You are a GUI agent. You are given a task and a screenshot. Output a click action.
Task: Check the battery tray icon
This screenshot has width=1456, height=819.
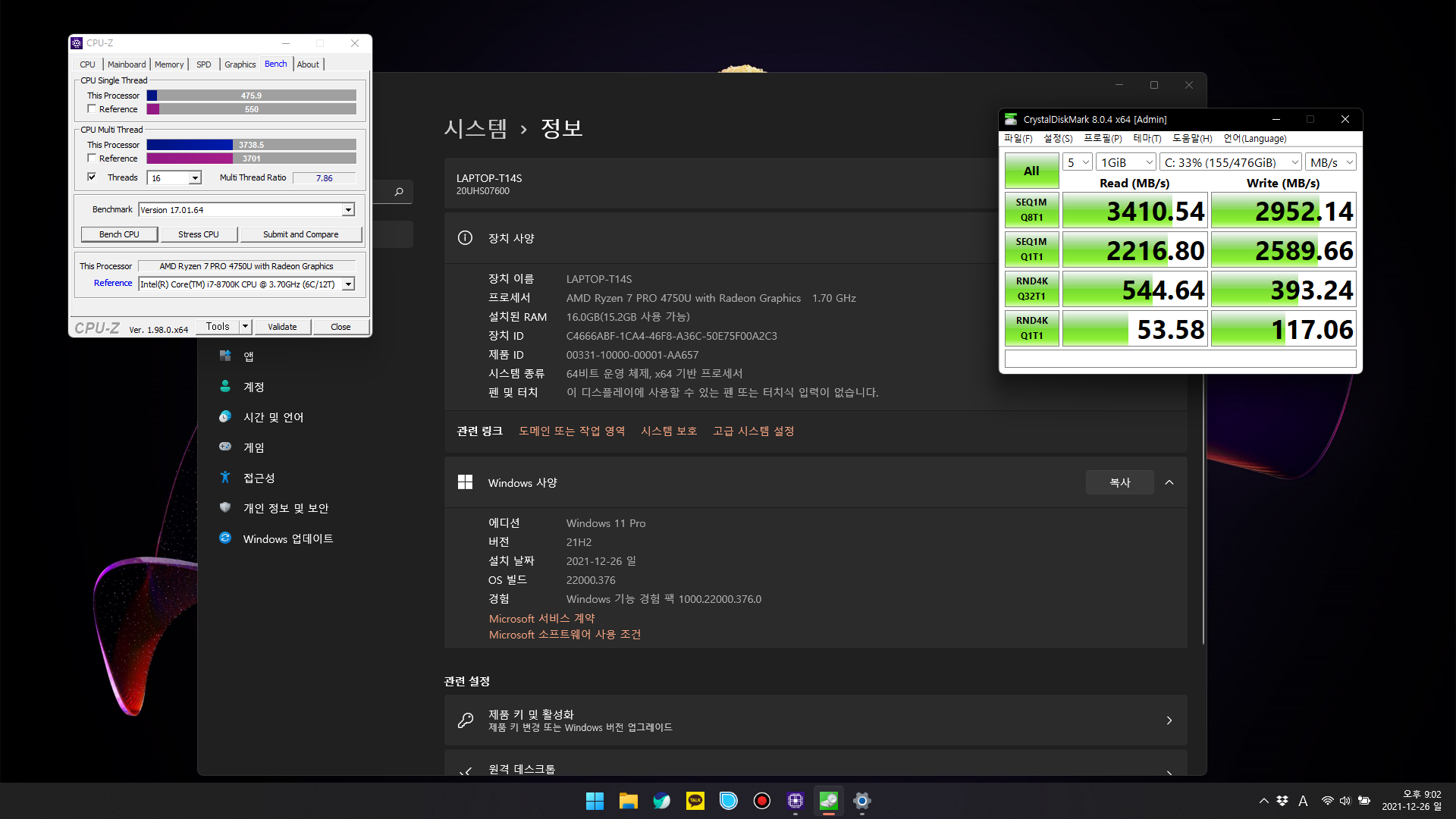(1364, 801)
